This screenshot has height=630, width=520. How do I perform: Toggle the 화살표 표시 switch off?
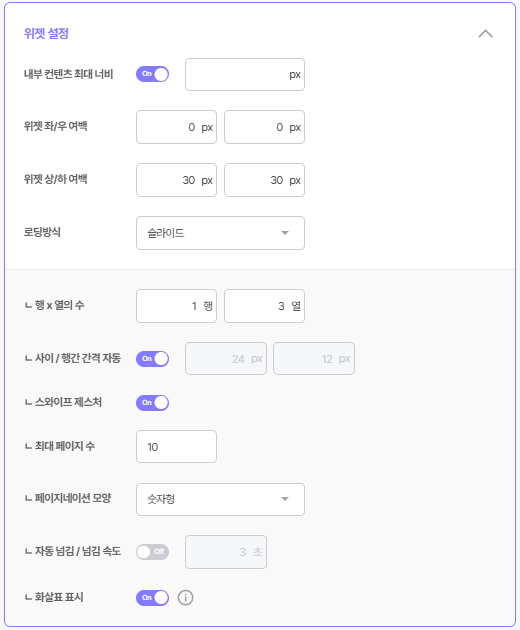pyautogui.click(x=152, y=597)
